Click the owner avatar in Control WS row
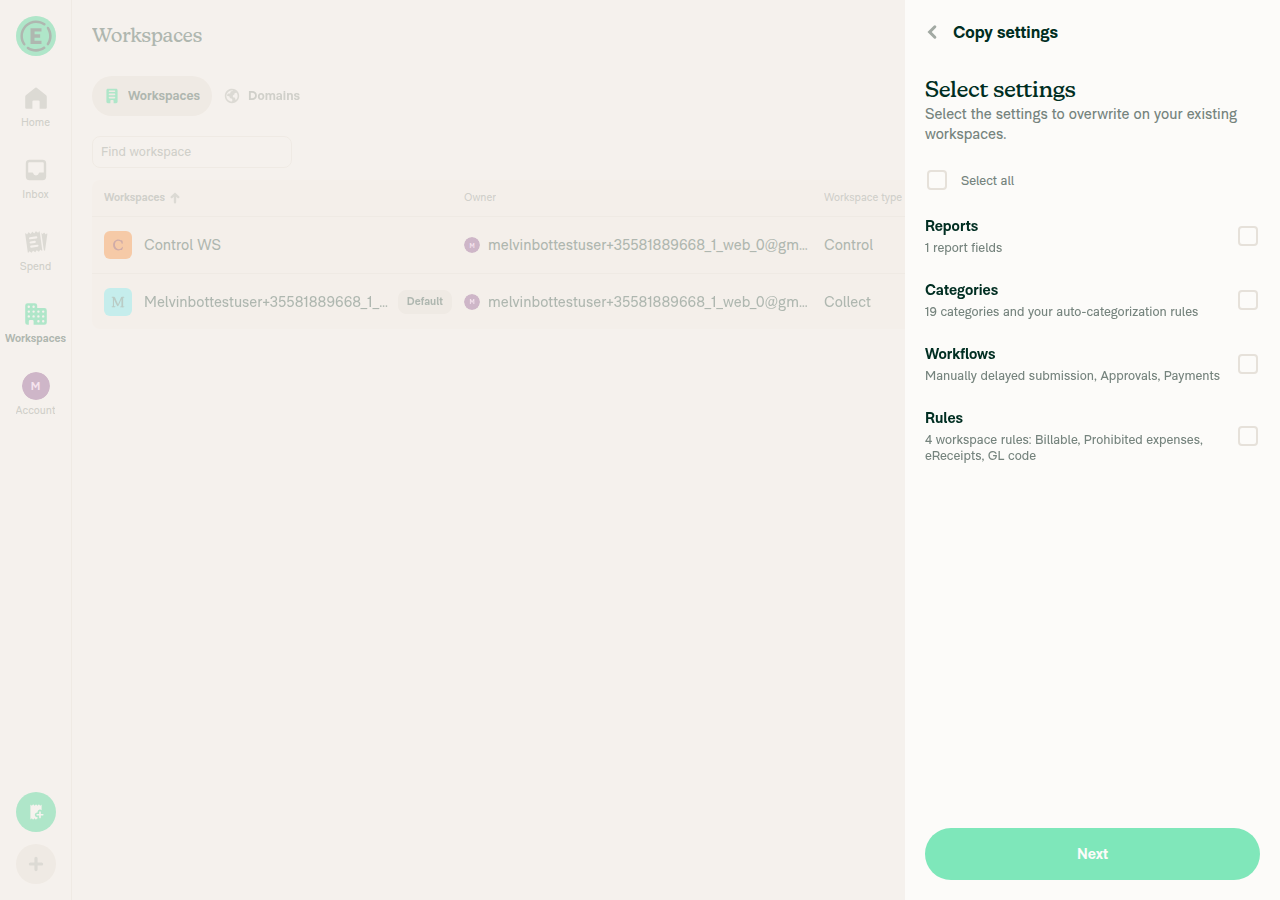This screenshot has width=1280, height=900. tap(472, 245)
